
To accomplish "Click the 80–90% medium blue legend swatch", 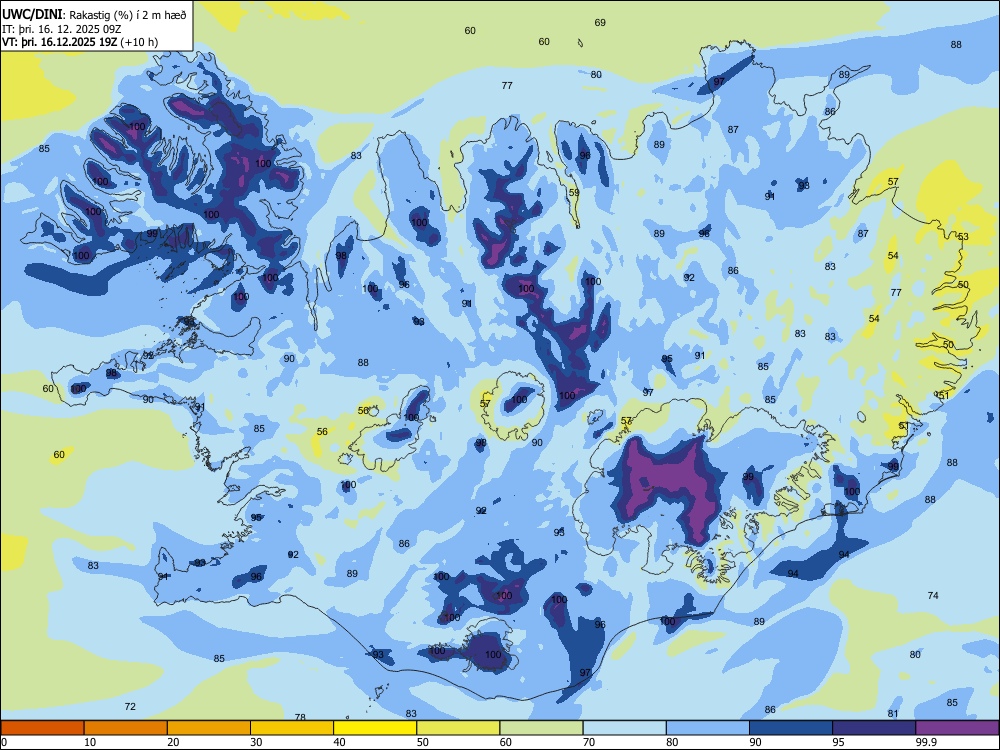I will coord(708,728).
